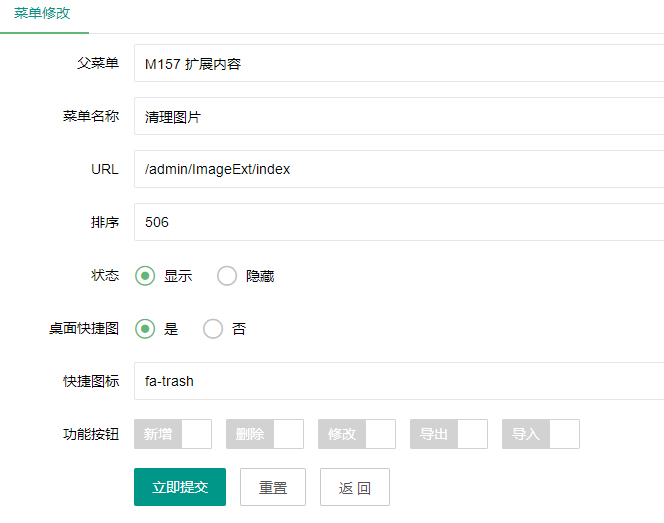Image resolution: width=664 pixels, height=523 pixels.
Task: Focus the URL field with /admin/ImageExt/index
Action: click(398, 169)
